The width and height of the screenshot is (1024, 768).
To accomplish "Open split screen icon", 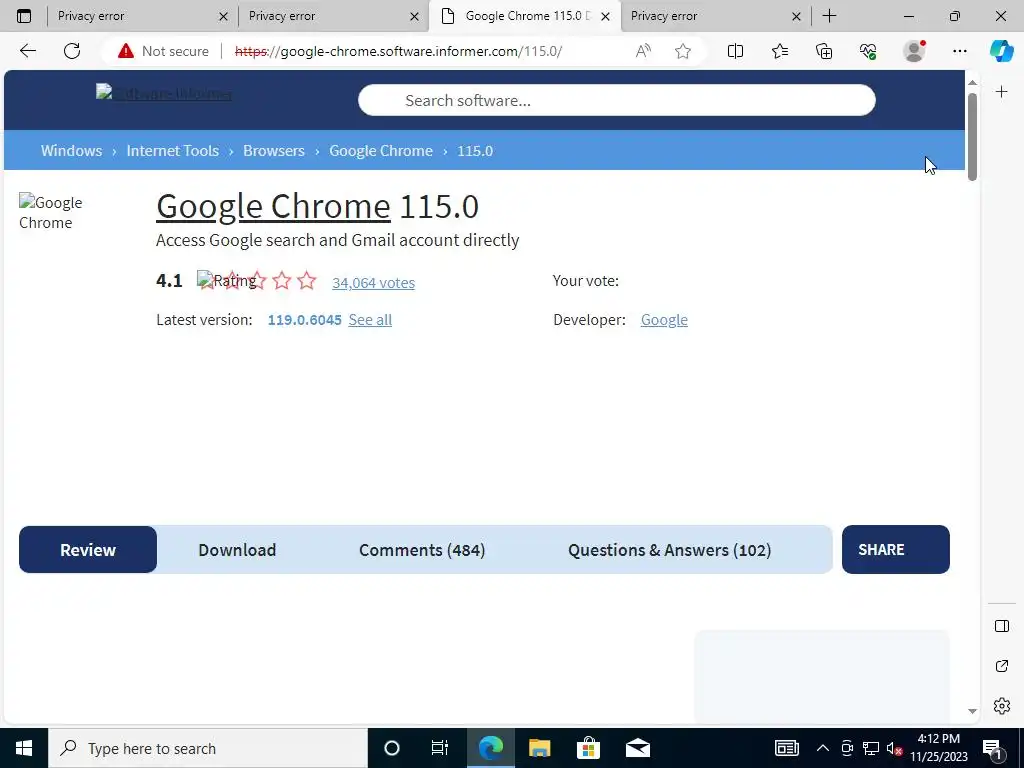I will (x=735, y=51).
